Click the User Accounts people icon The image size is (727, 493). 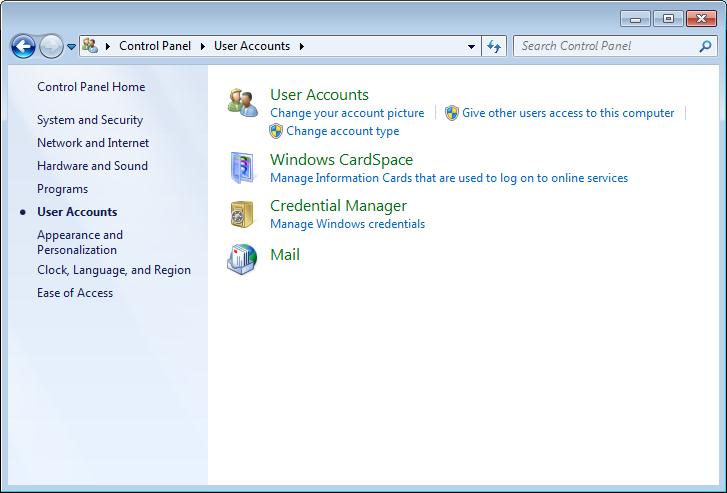pyautogui.click(x=242, y=103)
